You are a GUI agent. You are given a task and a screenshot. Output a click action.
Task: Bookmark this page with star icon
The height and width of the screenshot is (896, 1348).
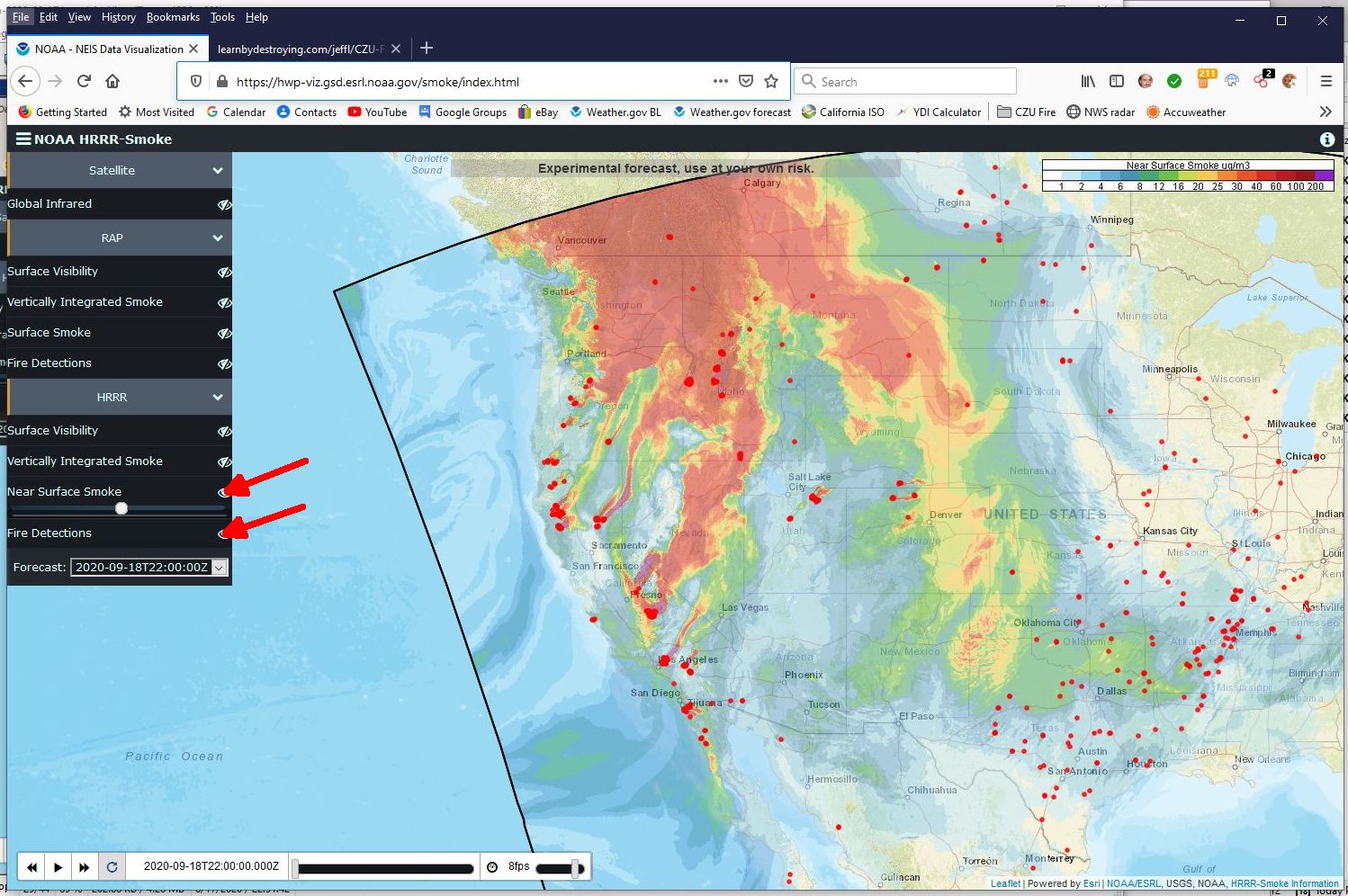coord(771,81)
